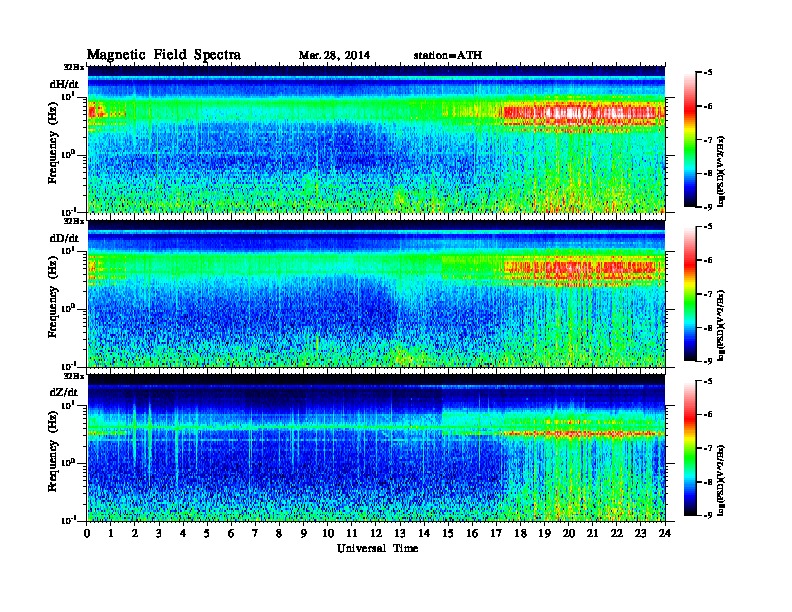Click the "Universal Time" axis title

point(377,548)
